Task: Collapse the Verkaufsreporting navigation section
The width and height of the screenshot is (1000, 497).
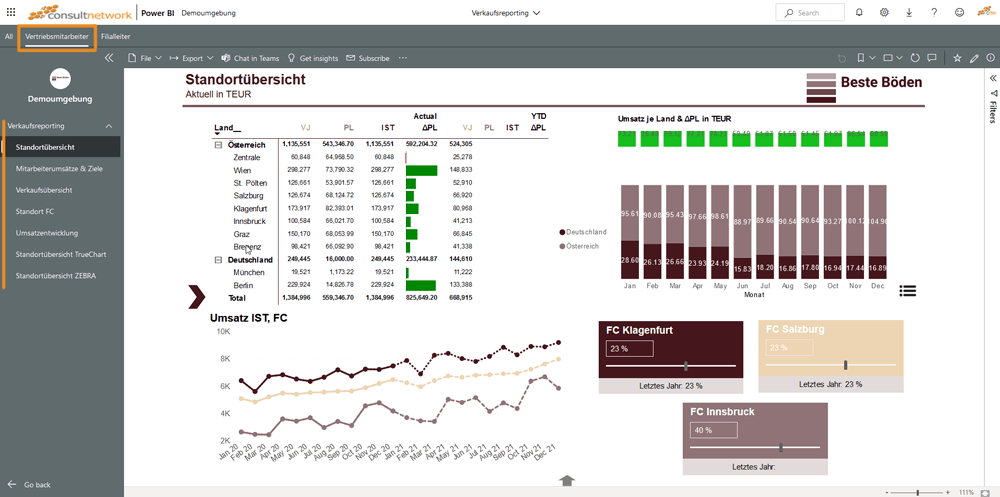Action: 109,126
